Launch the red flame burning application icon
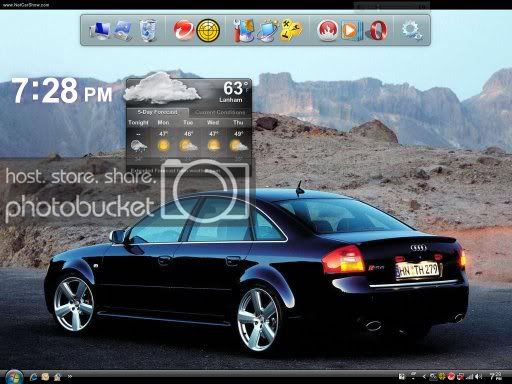This screenshot has height=384, width=512. tap(327, 30)
